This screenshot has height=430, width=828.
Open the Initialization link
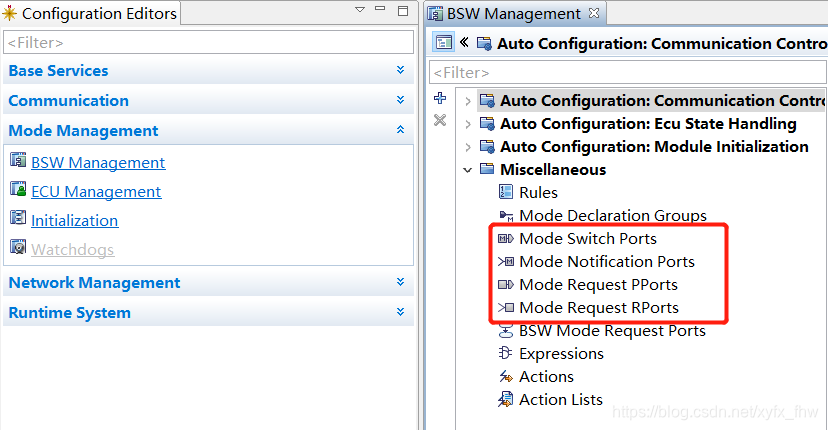tap(74, 220)
